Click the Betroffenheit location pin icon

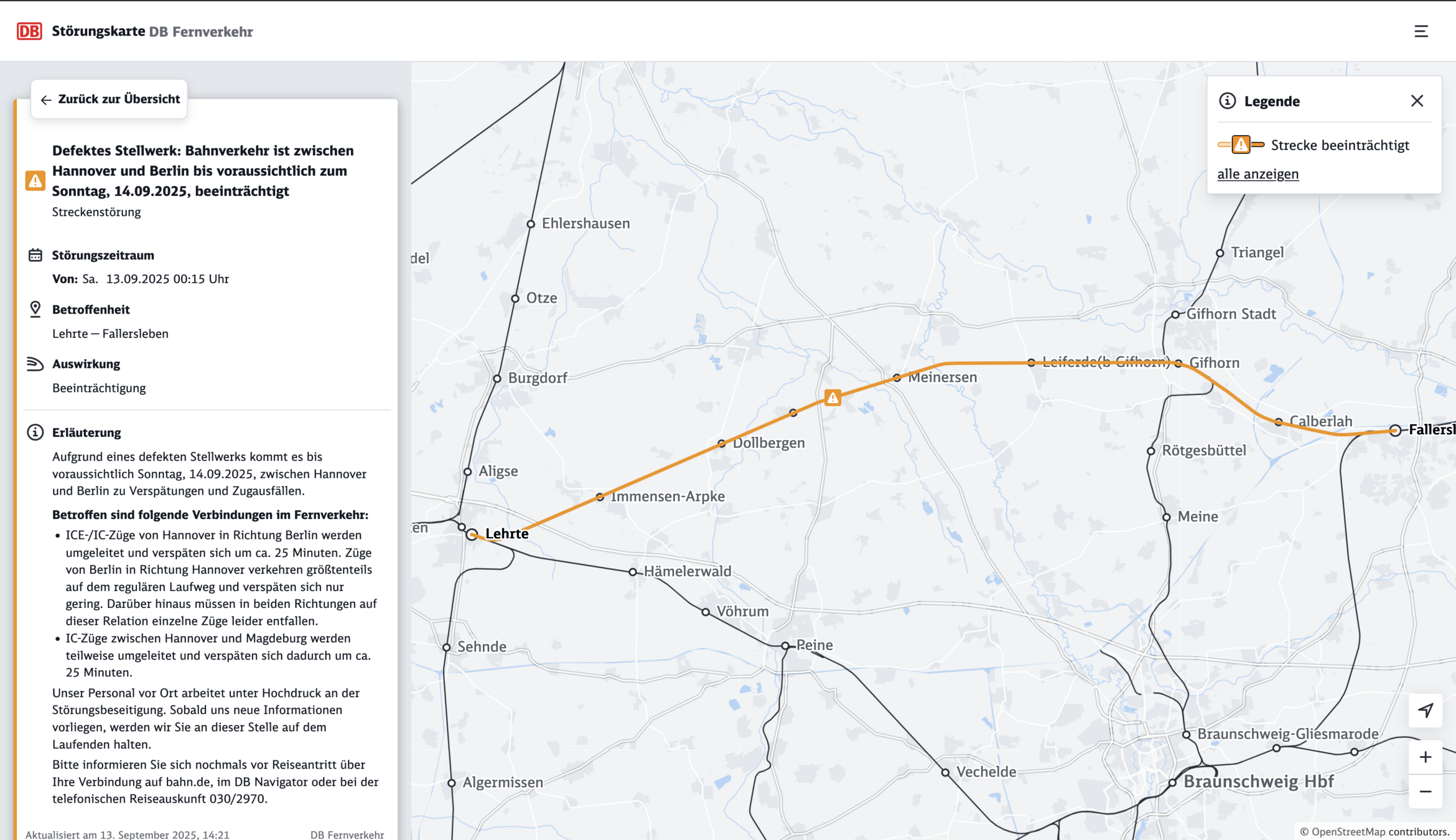pos(35,309)
